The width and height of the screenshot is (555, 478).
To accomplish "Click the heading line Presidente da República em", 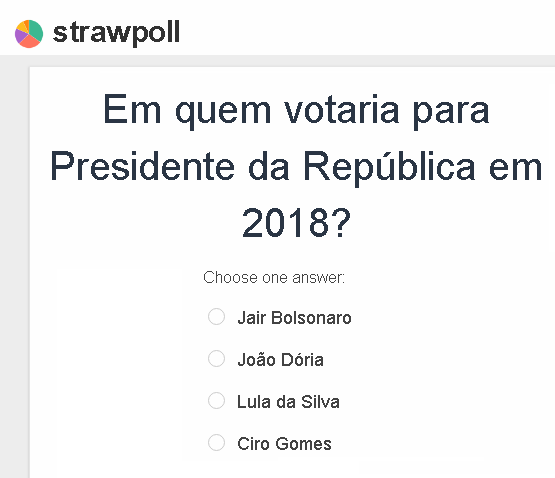I will pos(296,167).
